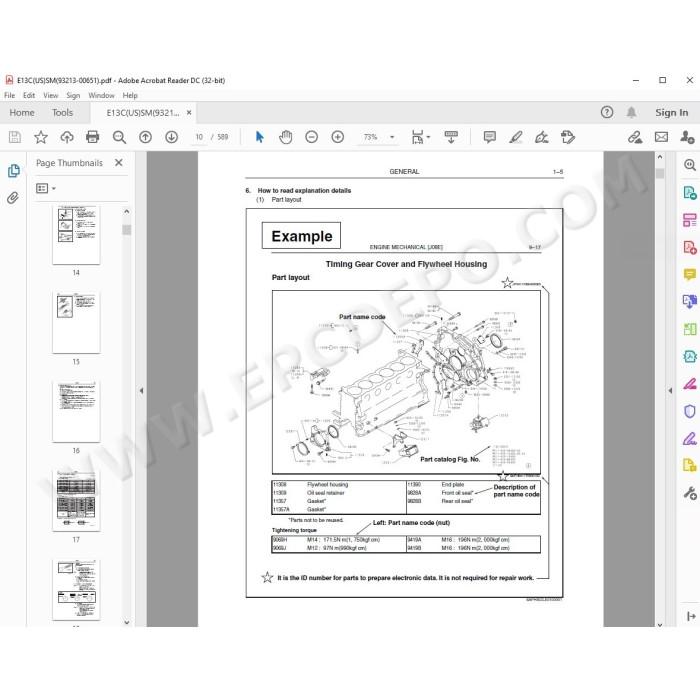Open the File menu
Screen dimensions: 700x700
pyautogui.click(x=9, y=96)
